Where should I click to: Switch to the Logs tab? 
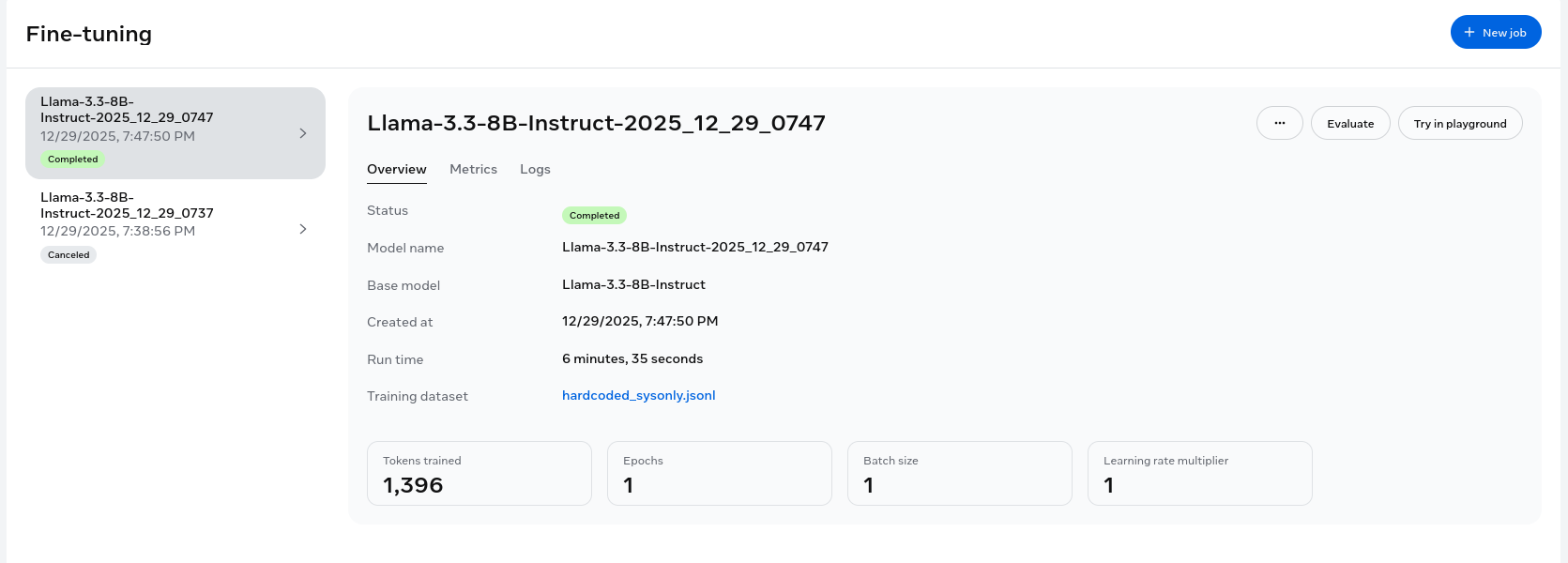pyautogui.click(x=535, y=169)
